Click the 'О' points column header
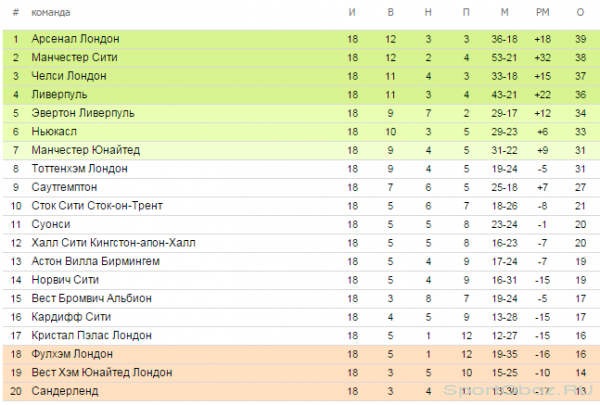 click(580, 13)
